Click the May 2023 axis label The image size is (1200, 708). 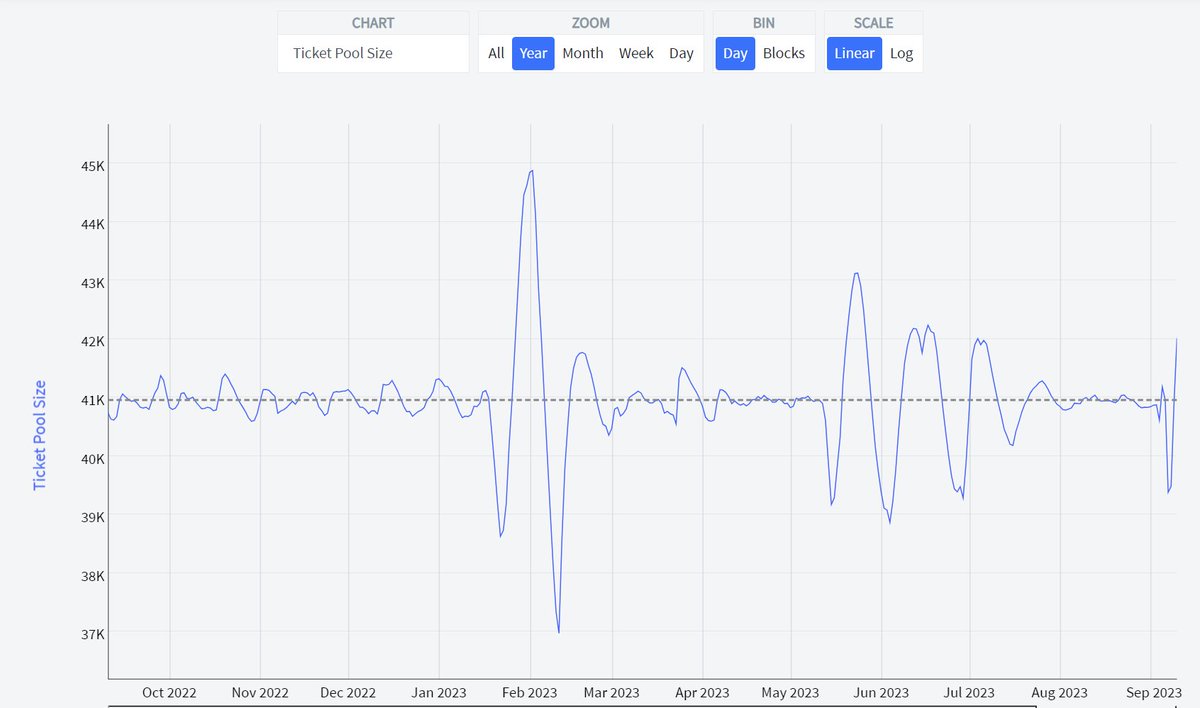tap(790, 692)
